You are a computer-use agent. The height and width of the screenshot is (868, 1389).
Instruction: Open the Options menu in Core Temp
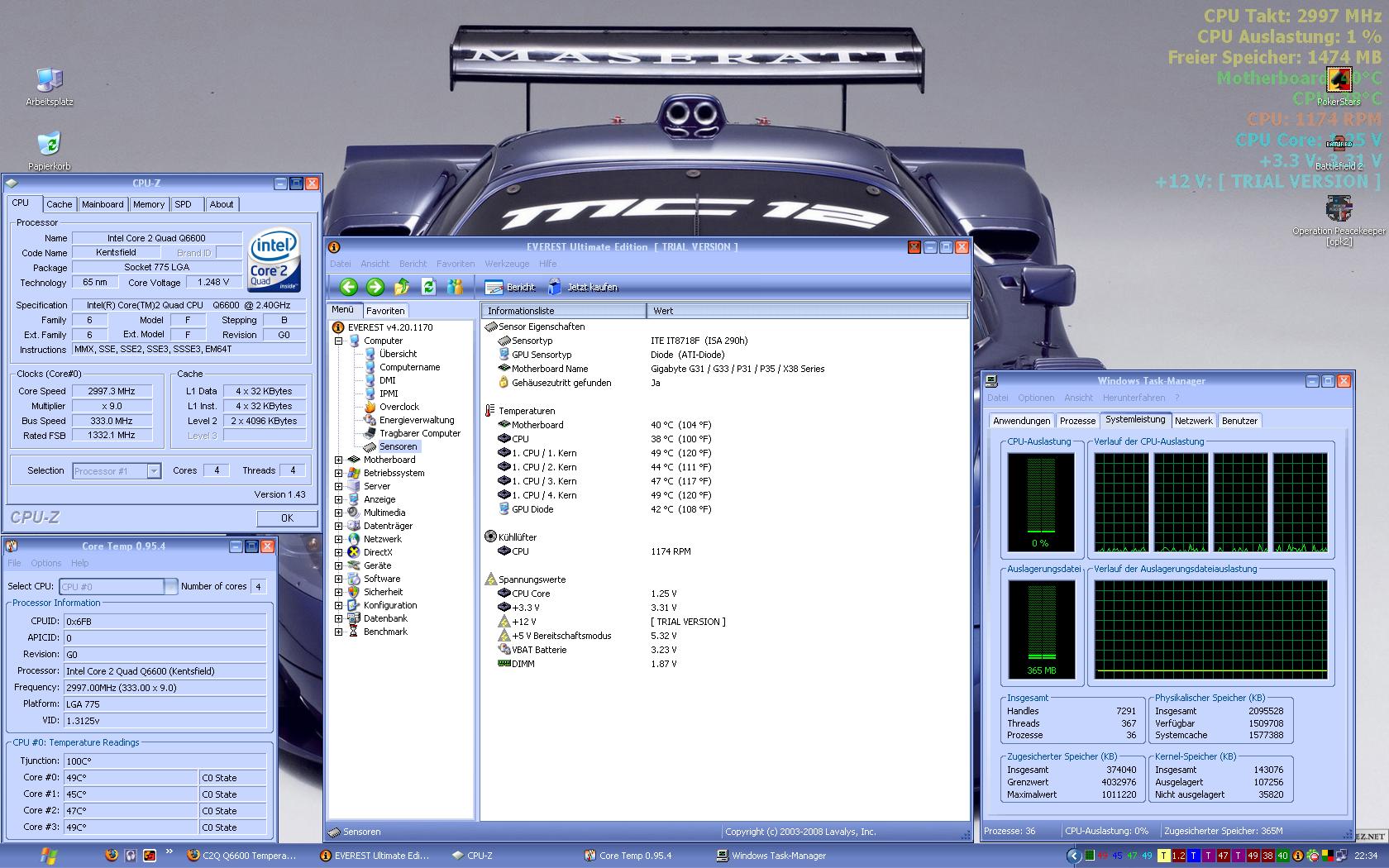(x=46, y=563)
